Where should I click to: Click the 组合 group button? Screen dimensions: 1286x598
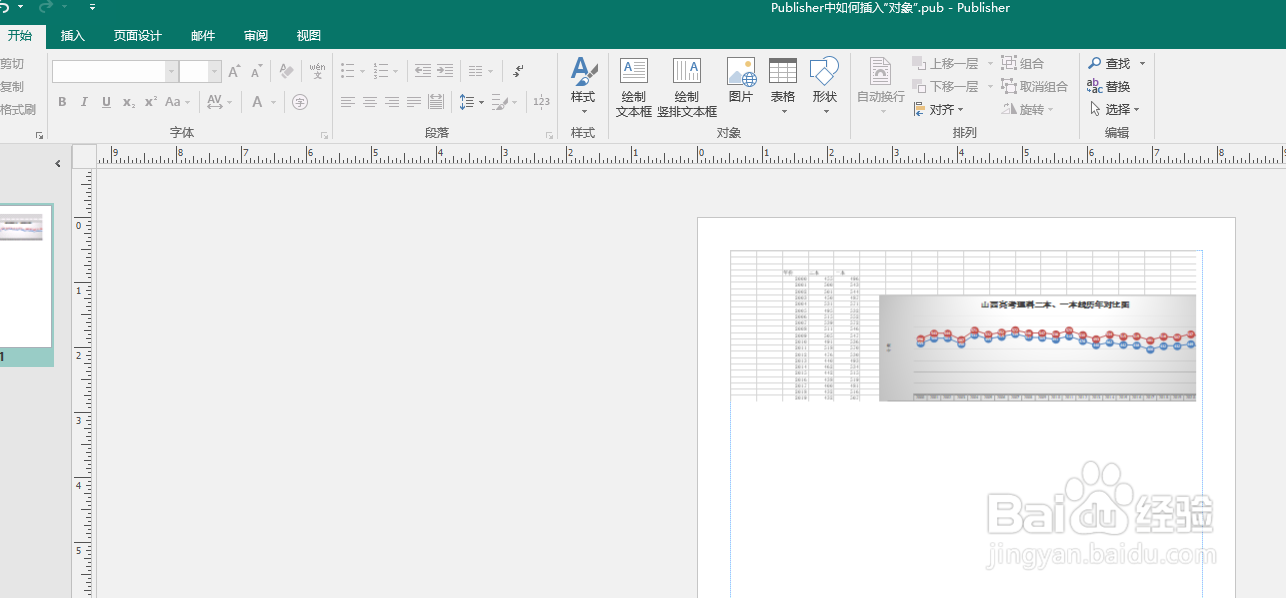click(1023, 63)
